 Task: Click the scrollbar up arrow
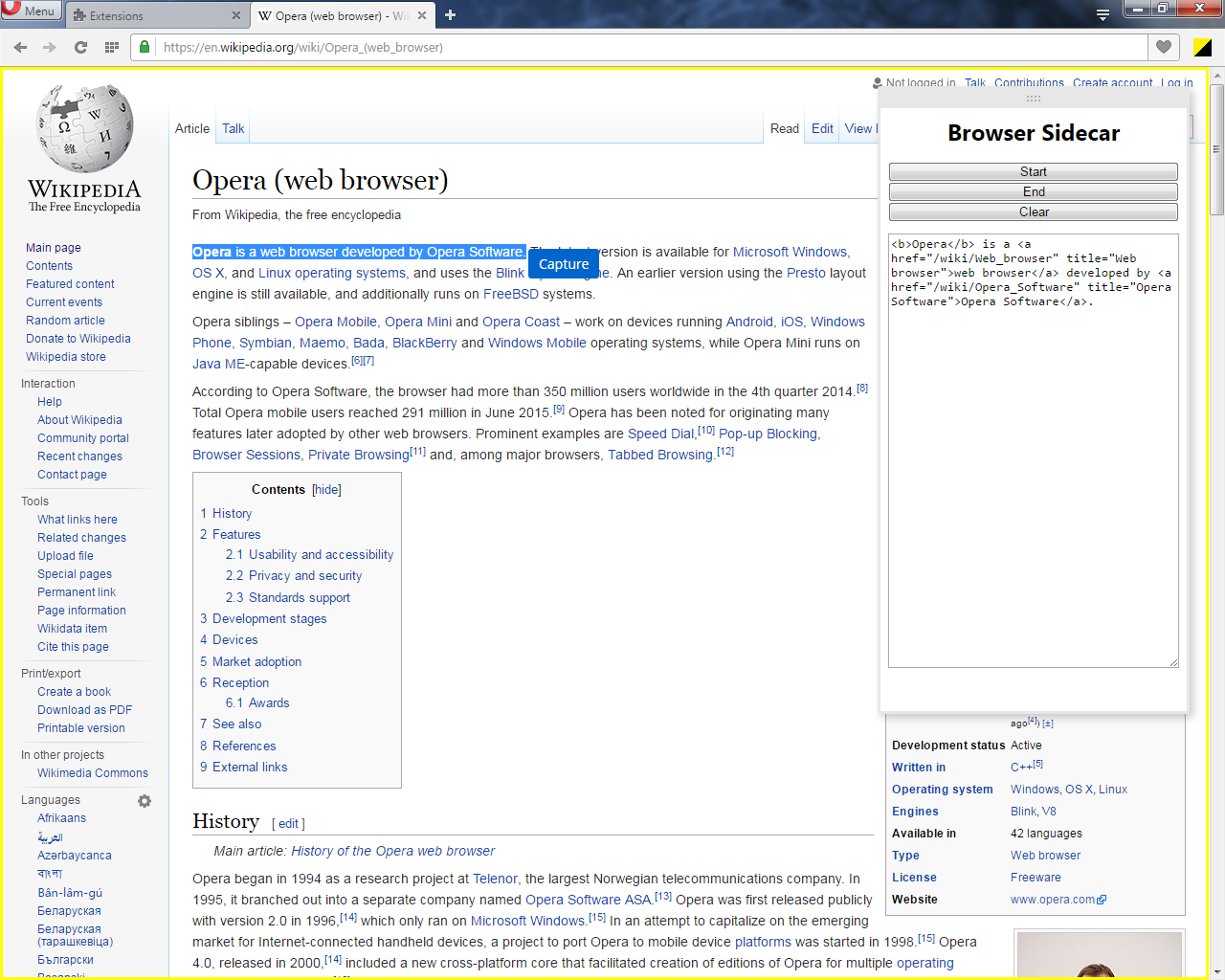[1217, 75]
